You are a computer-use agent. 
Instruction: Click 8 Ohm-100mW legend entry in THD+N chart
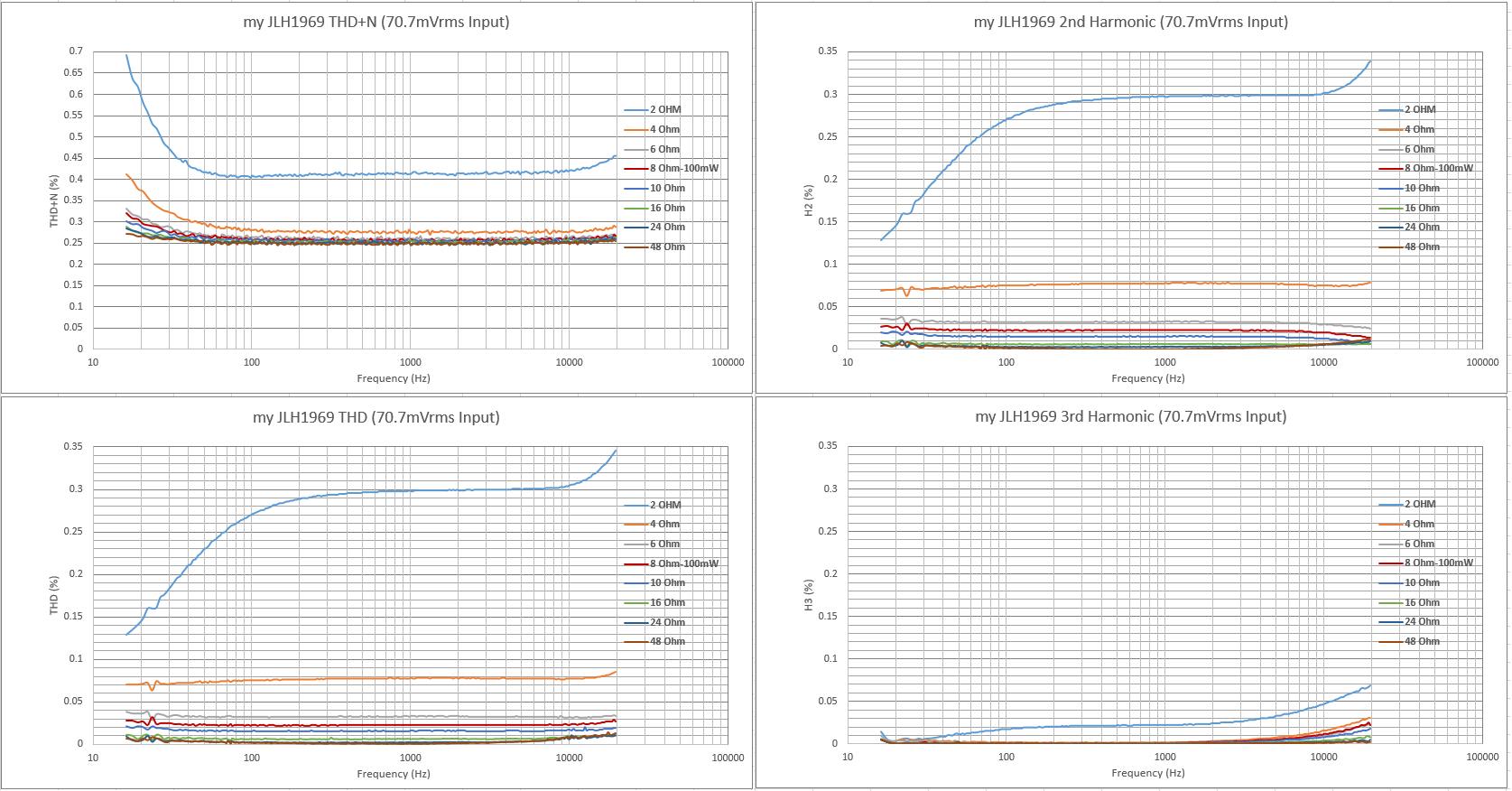click(673, 168)
